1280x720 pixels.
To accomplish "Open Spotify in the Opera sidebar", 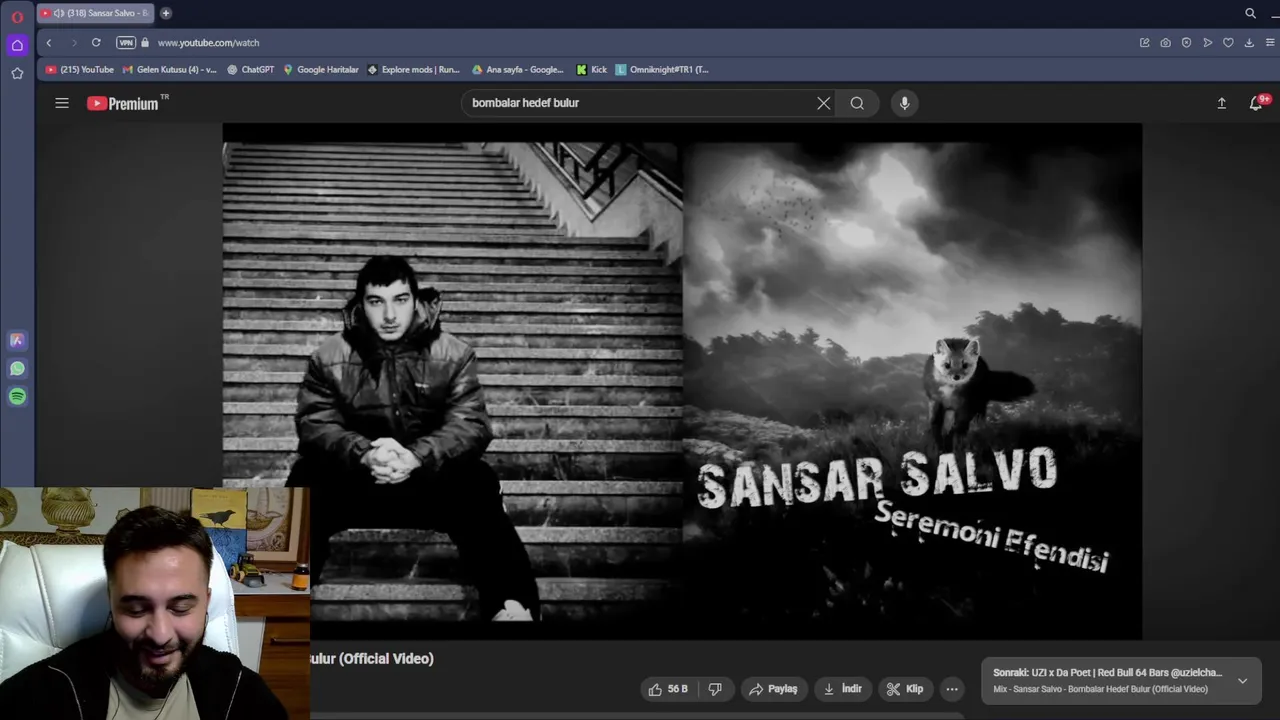I will pos(17,396).
